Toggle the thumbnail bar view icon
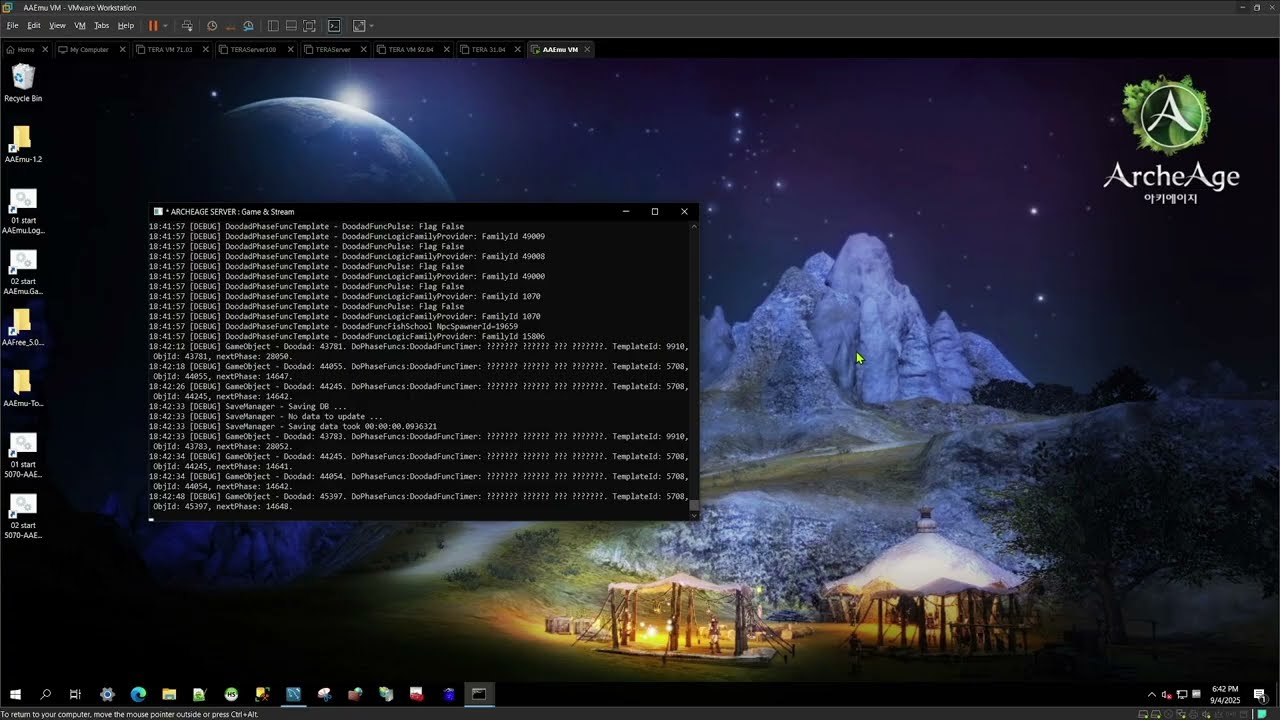The height and width of the screenshot is (720, 1280). click(290, 25)
